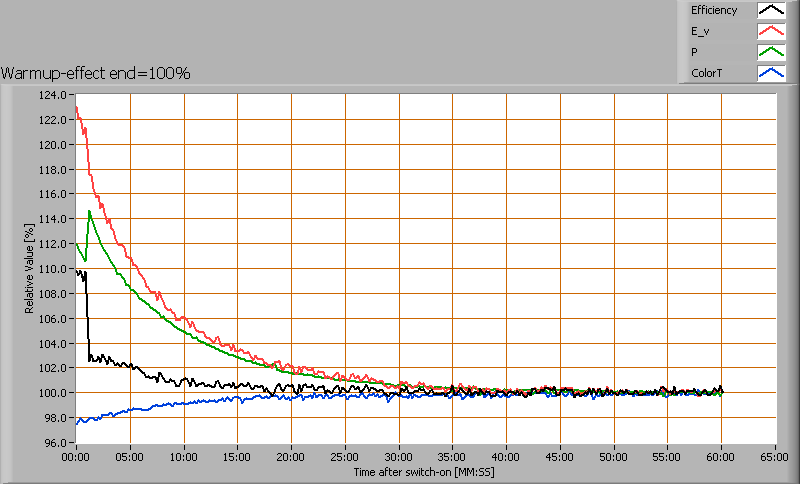The image size is (800, 484).
Task: Click the red E_v plot sample icon
Action: tap(771, 31)
